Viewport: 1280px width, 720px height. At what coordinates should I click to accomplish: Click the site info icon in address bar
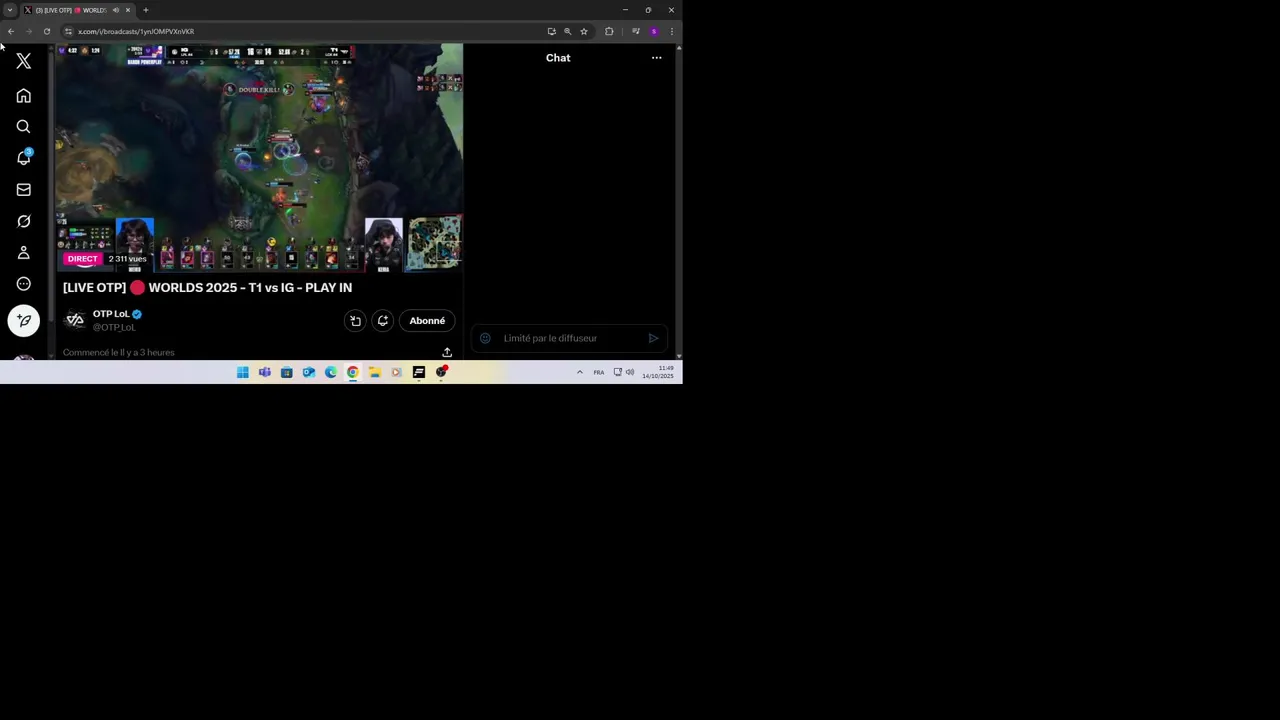(x=68, y=31)
